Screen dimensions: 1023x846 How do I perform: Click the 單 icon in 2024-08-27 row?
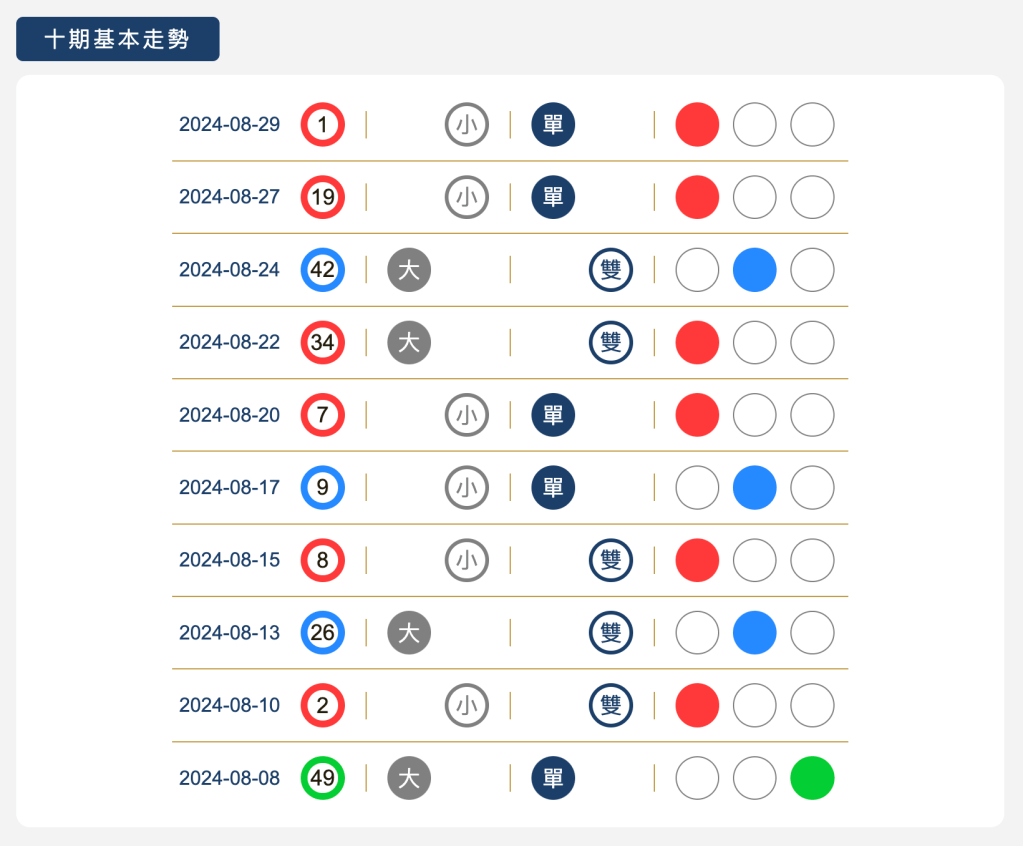coord(553,197)
